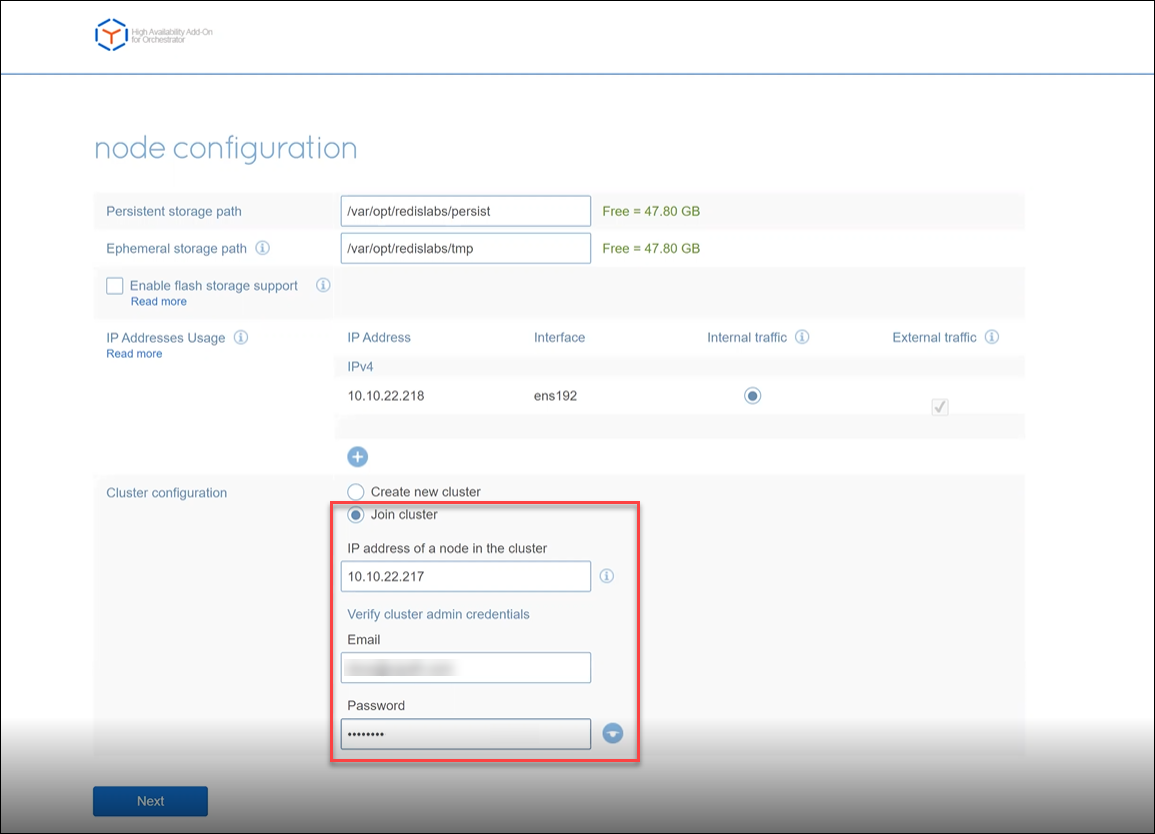
Task: Select Create new cluster option
Action: tap(355, 492)
